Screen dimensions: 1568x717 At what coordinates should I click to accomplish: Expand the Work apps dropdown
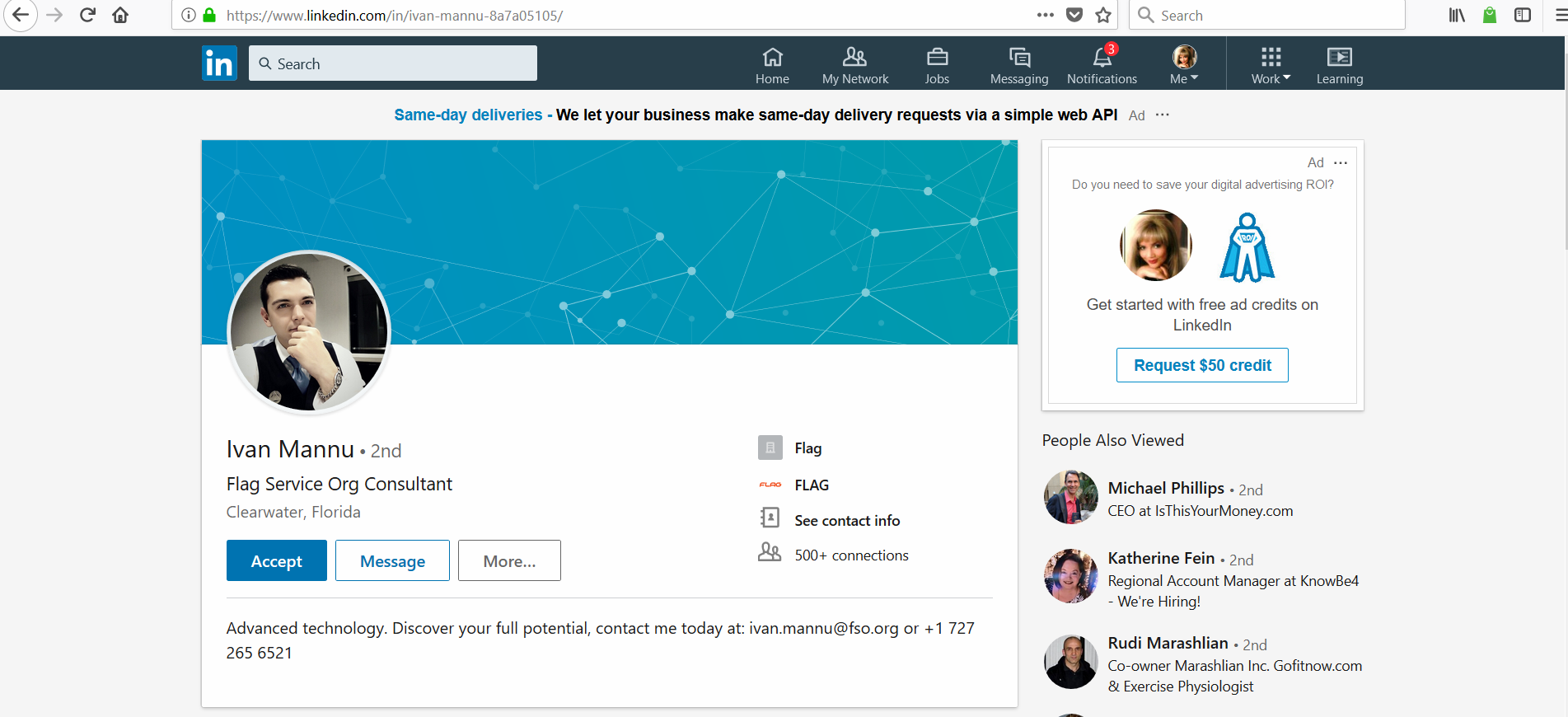(x=1271, y=65)
